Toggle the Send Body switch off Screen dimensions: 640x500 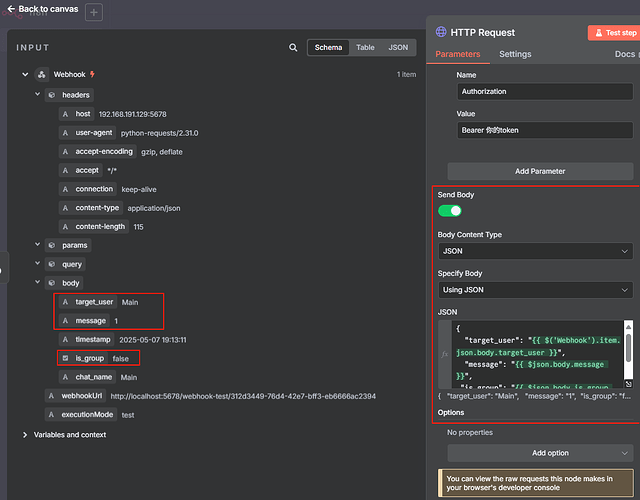449,211
